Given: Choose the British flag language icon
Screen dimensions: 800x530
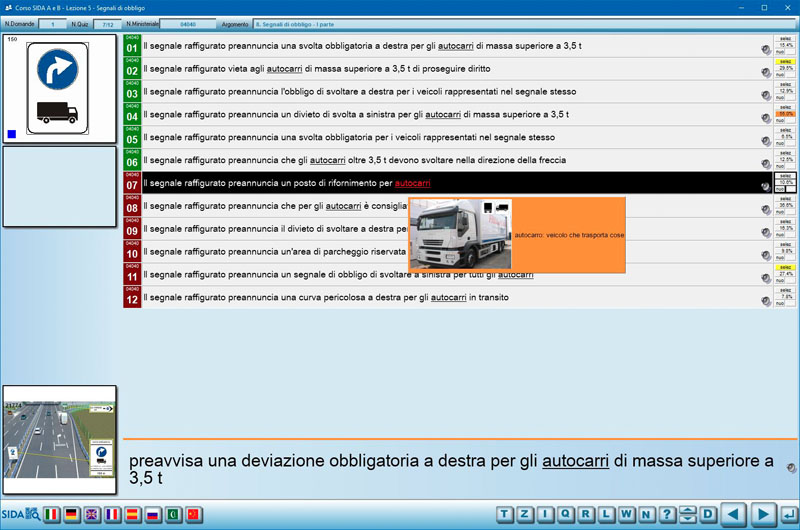Looking at the screenshot, I should (x=92, y=514).
